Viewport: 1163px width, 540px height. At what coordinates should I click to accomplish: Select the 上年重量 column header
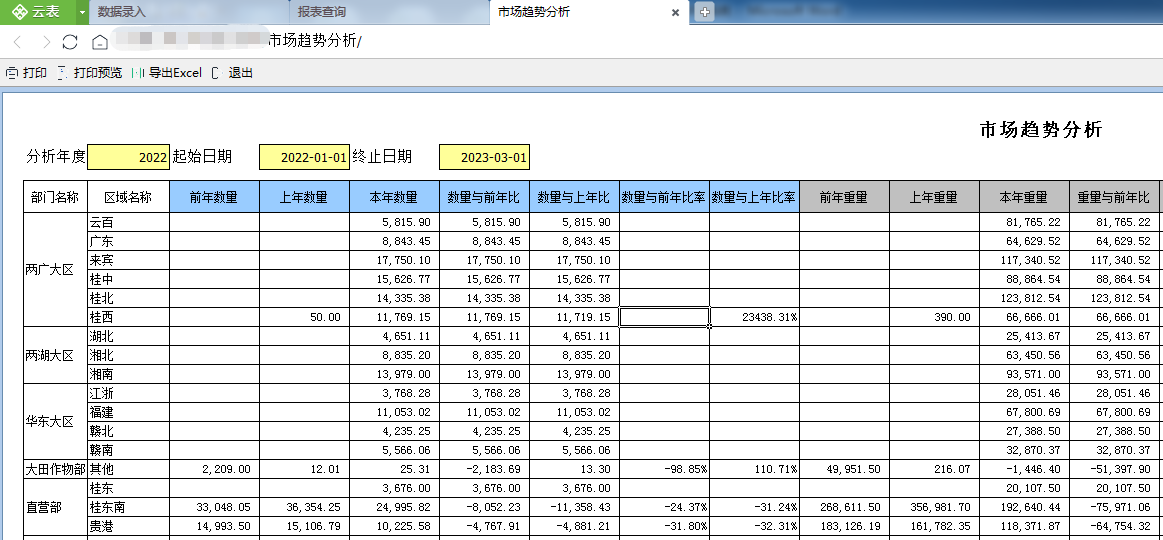click(935, 197)
